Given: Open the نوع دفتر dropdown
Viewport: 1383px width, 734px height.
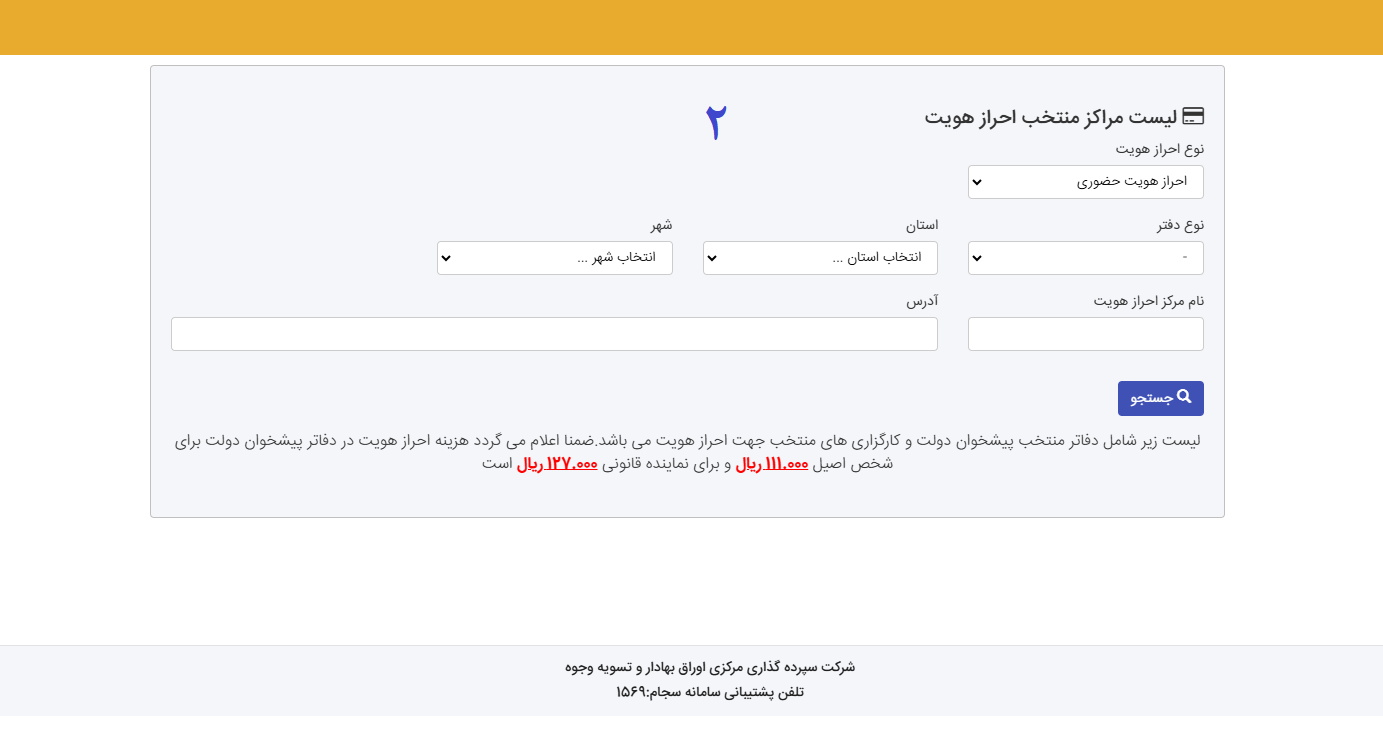Looking at the screenshot, I should pyautogui.click(x=1085, y=258).
